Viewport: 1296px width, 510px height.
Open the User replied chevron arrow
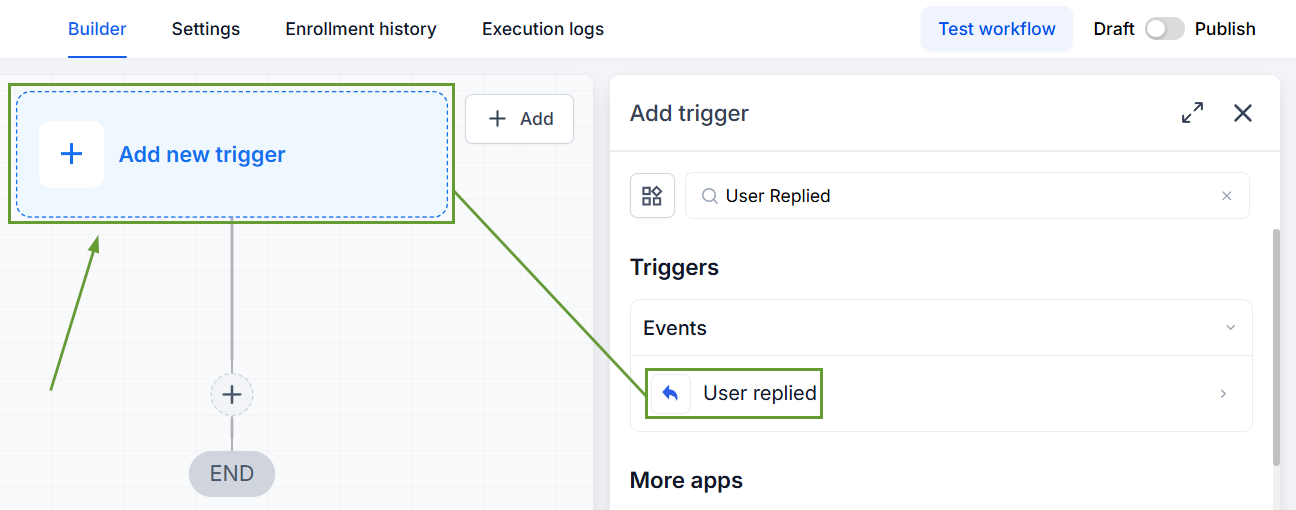(1223, 394)
